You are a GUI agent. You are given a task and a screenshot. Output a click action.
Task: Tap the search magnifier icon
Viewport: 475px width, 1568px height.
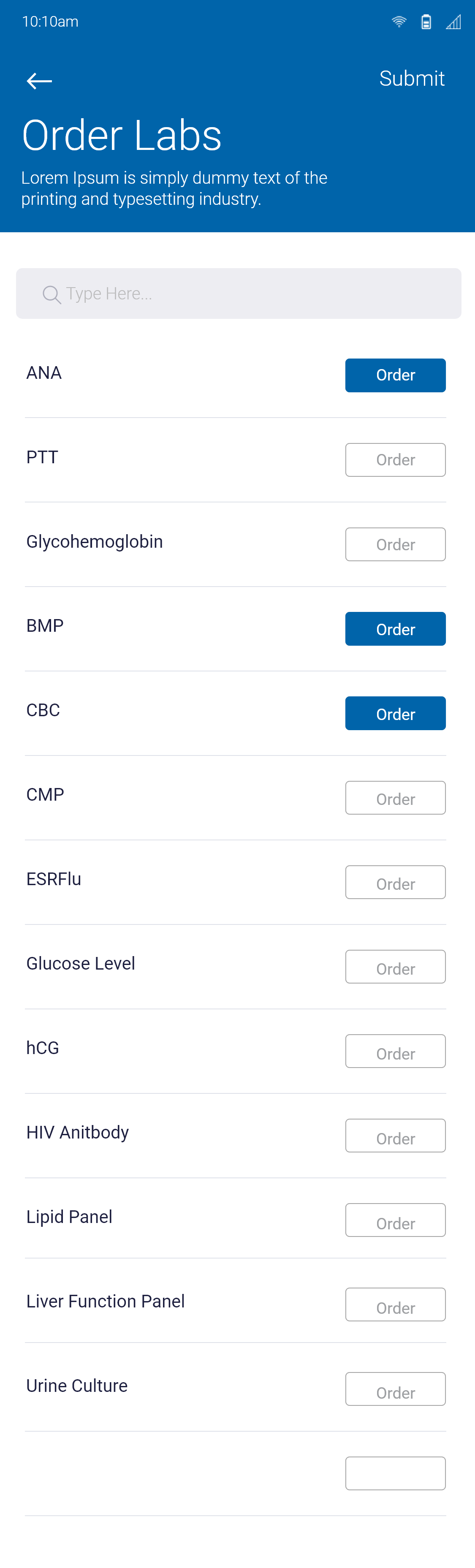[x=52, y=295]
